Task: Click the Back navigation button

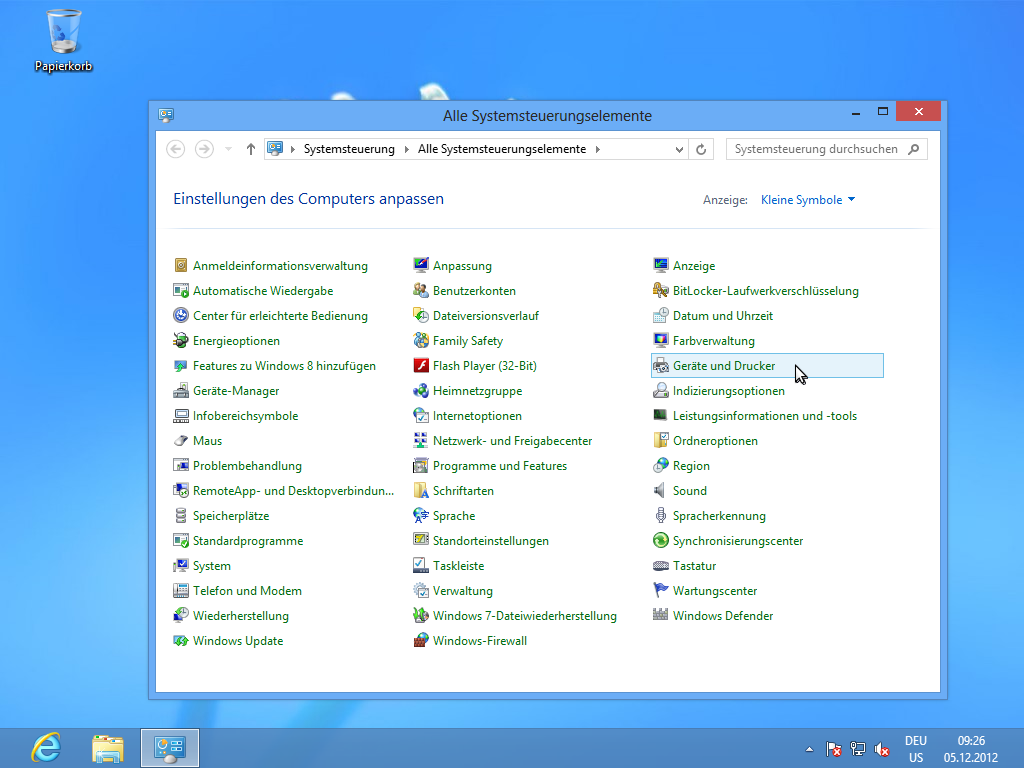Action: (x=176, y=150)
